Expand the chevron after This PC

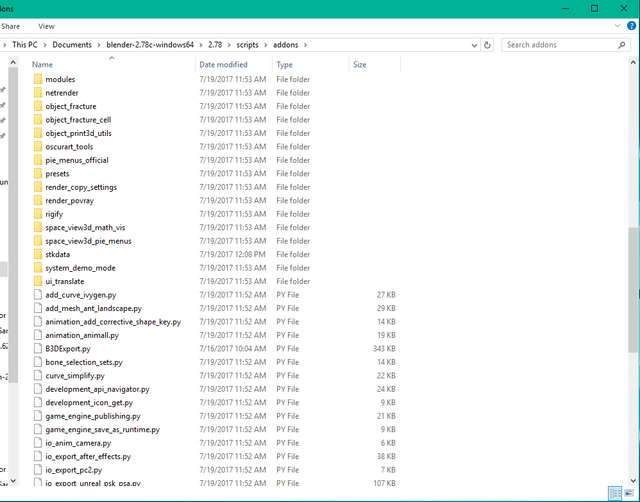[x=44, y=45]
